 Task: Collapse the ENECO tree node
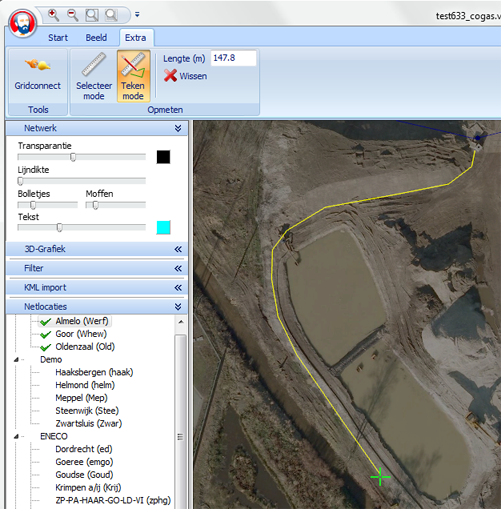[16, 436]
